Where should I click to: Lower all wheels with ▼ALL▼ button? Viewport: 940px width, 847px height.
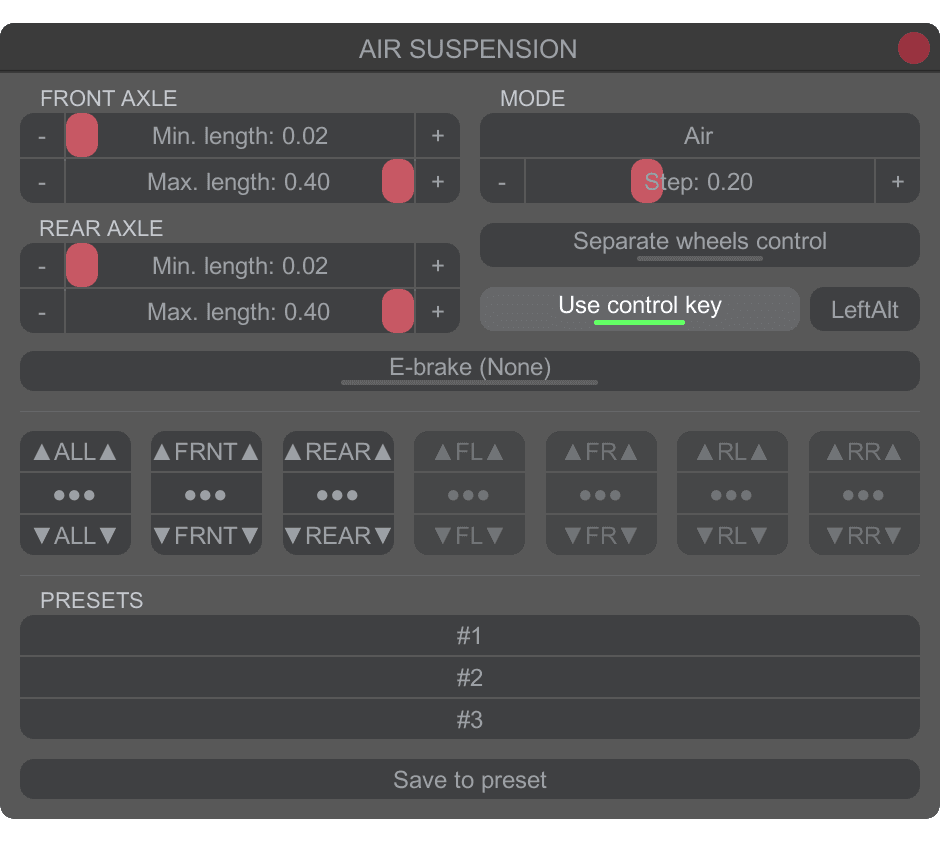pos(75,536)
